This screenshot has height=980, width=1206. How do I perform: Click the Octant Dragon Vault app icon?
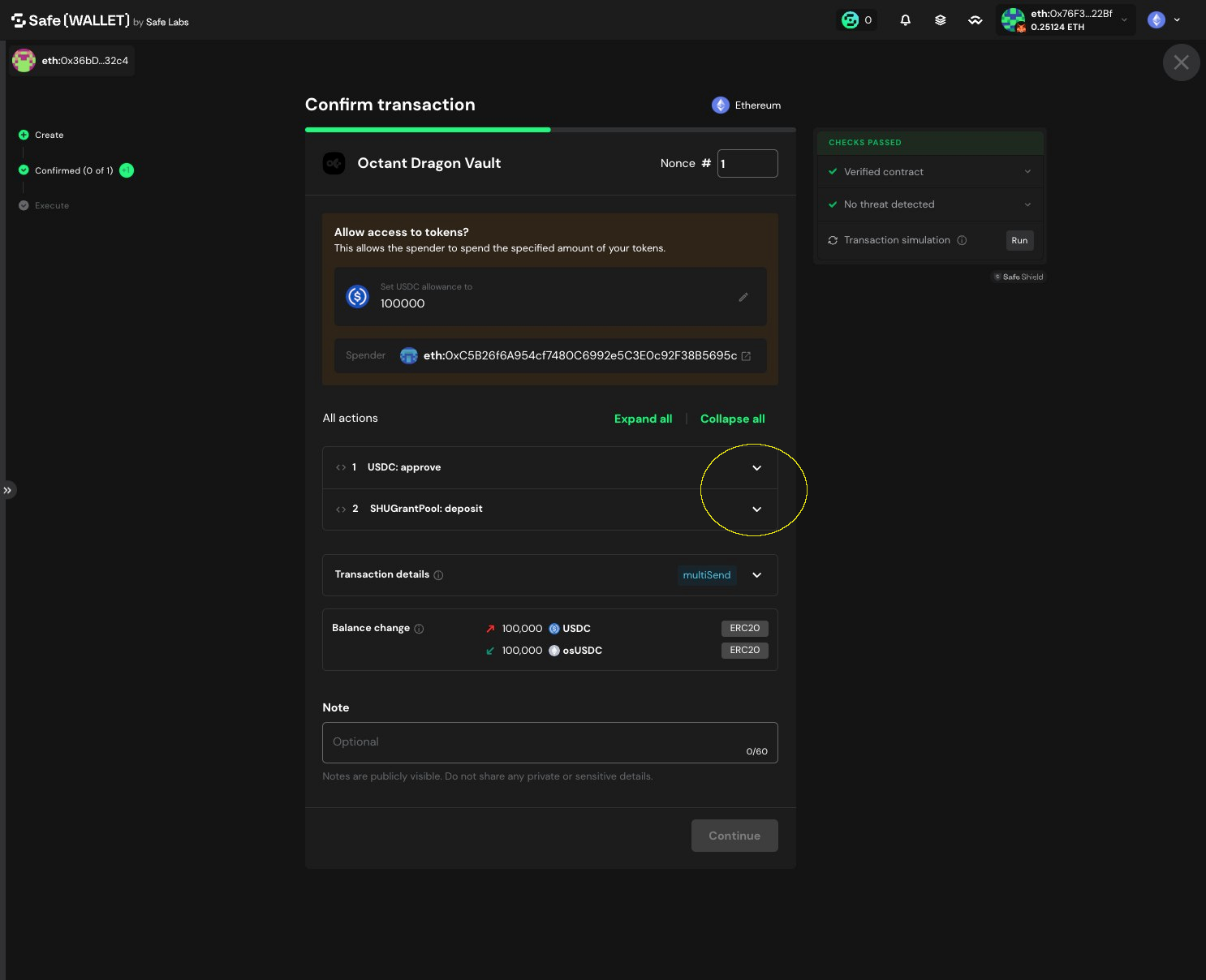(334, 163)
